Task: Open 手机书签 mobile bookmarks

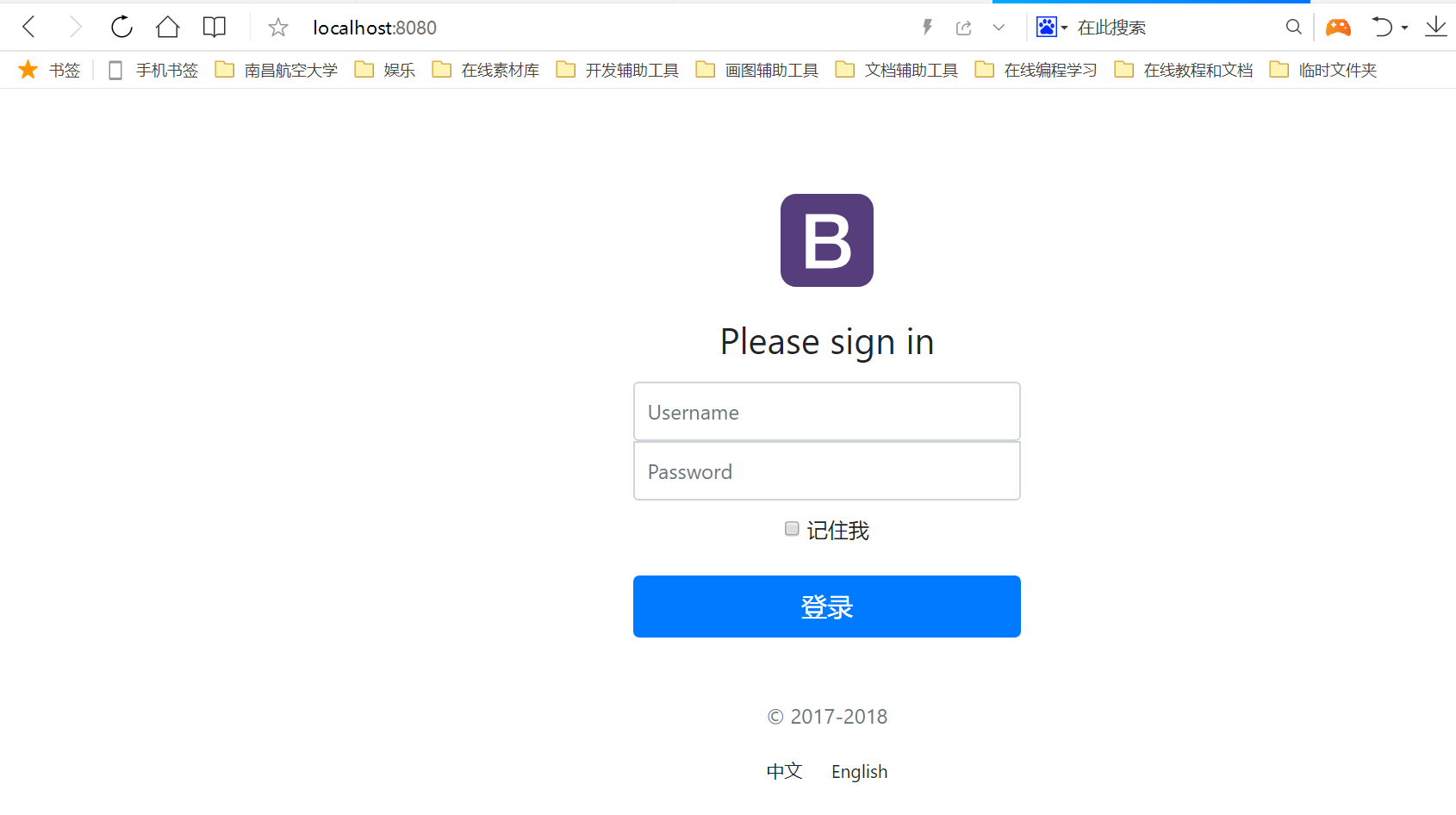Action: click(x=153, y=70)
